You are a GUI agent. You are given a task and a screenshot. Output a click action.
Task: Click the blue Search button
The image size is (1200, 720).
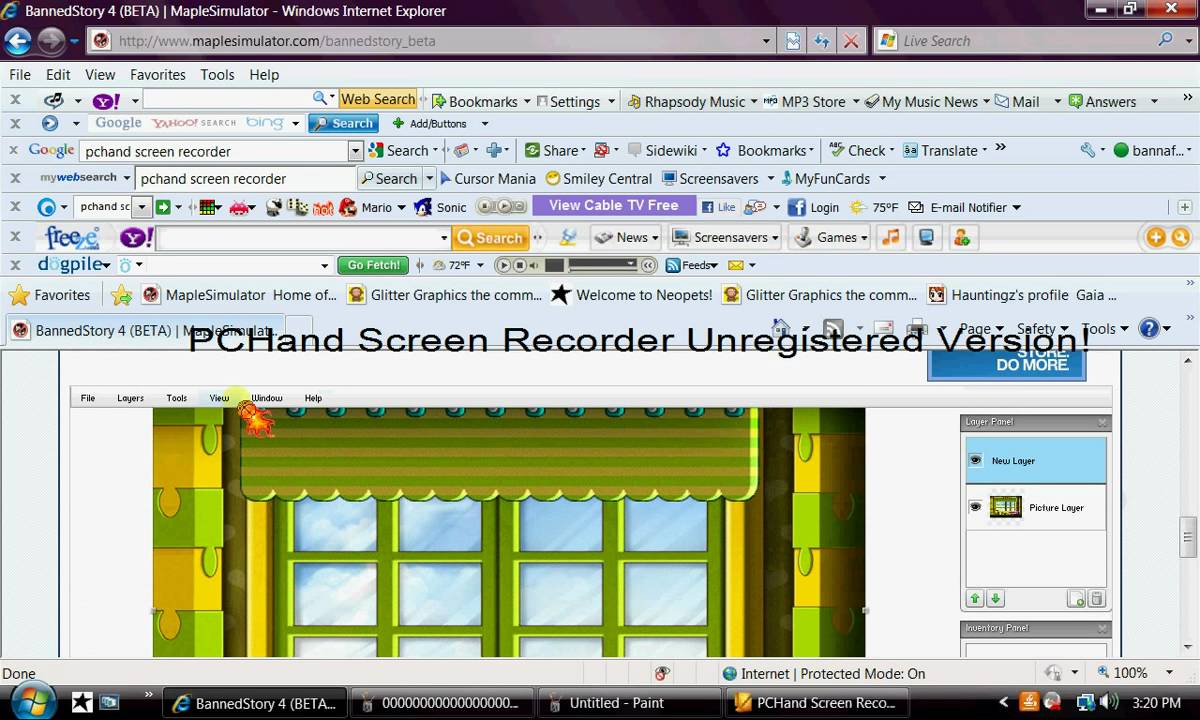pos(342,123)
